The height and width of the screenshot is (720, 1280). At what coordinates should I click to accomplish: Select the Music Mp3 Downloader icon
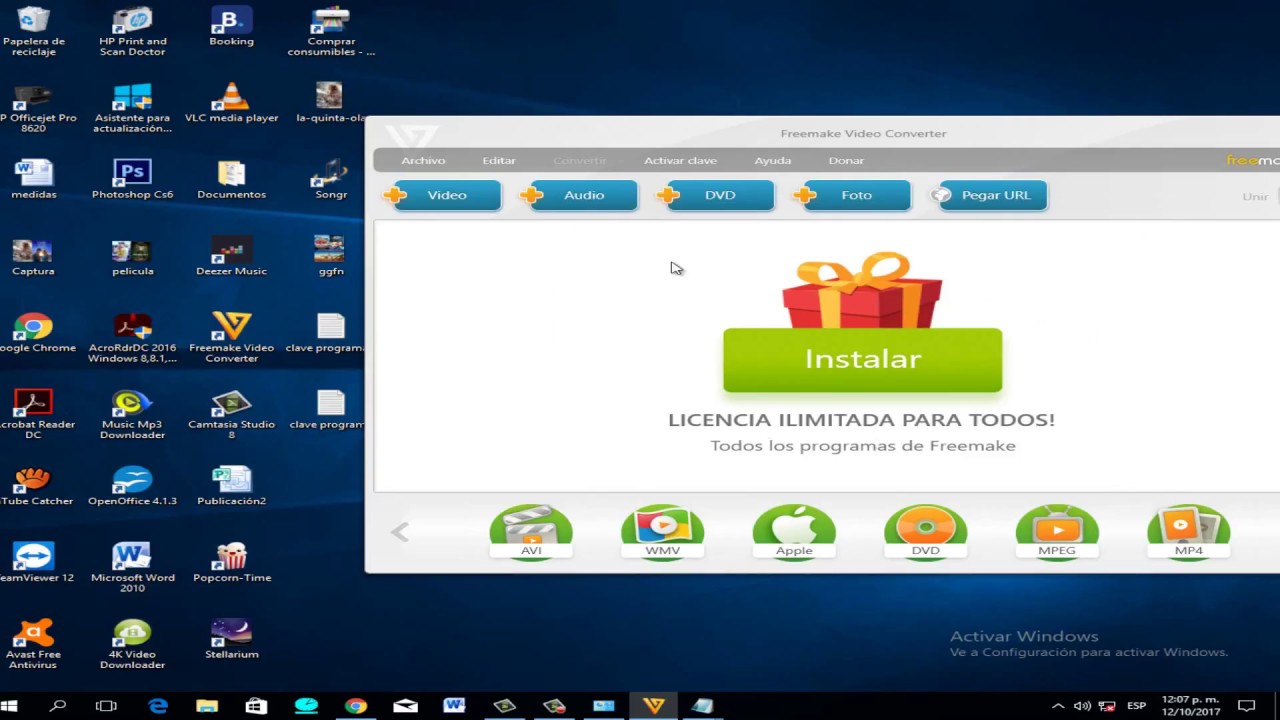pos(132,414)
